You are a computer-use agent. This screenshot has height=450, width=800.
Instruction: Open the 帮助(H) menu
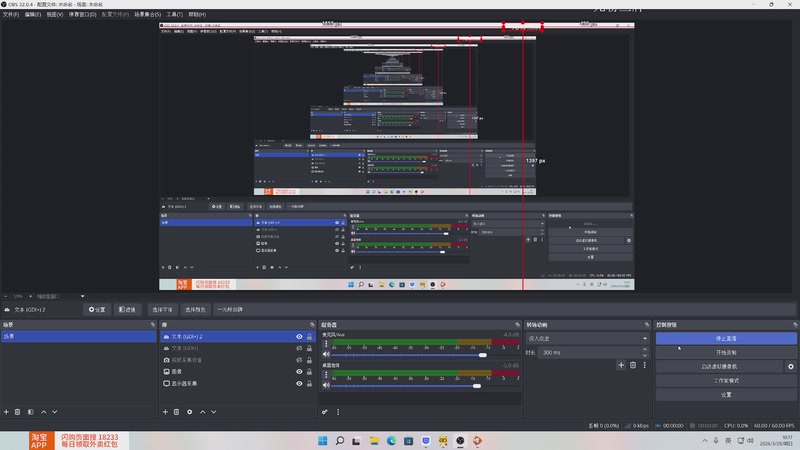click(197, 14)
